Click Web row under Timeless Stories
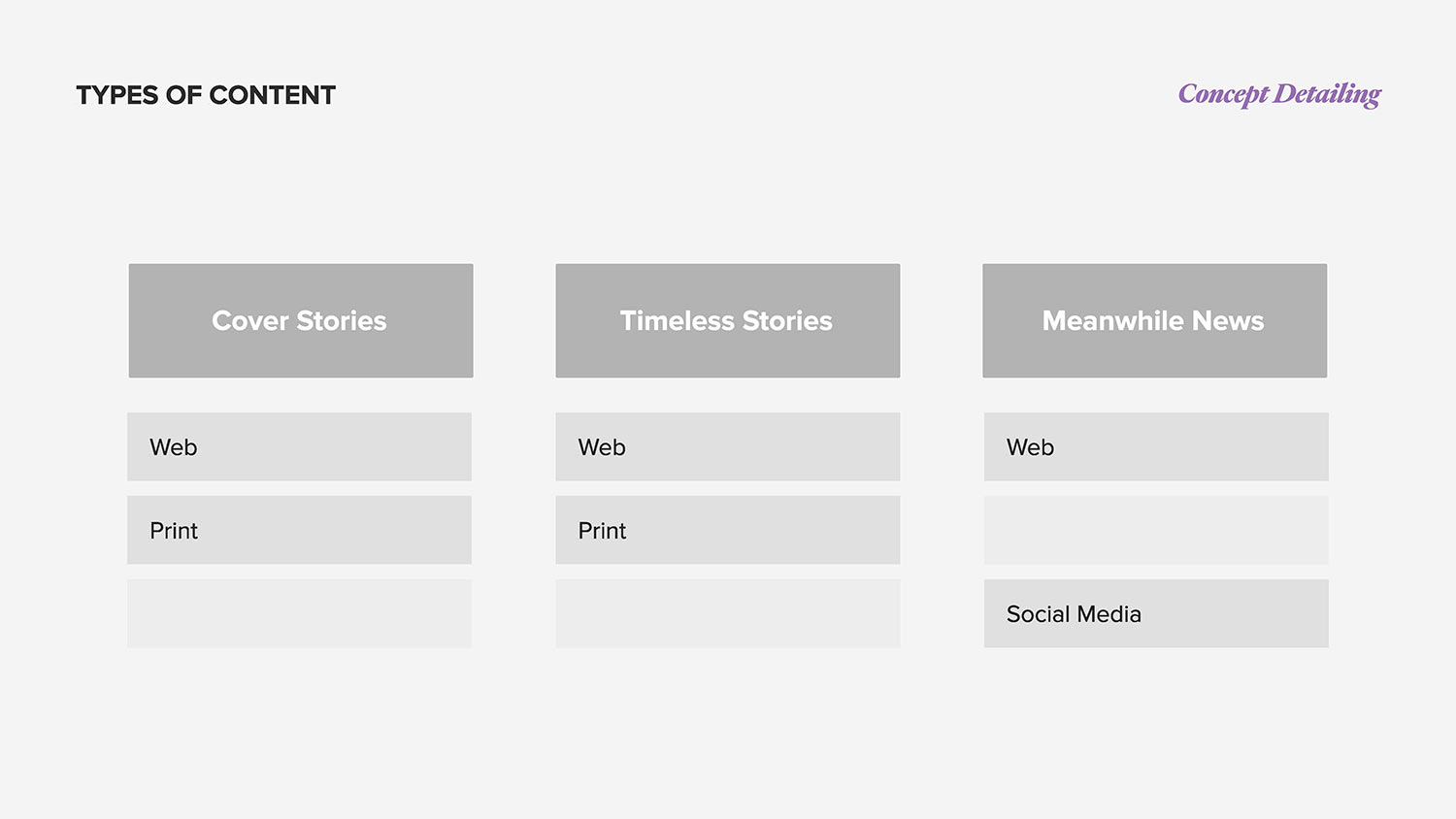 point(728,447)
